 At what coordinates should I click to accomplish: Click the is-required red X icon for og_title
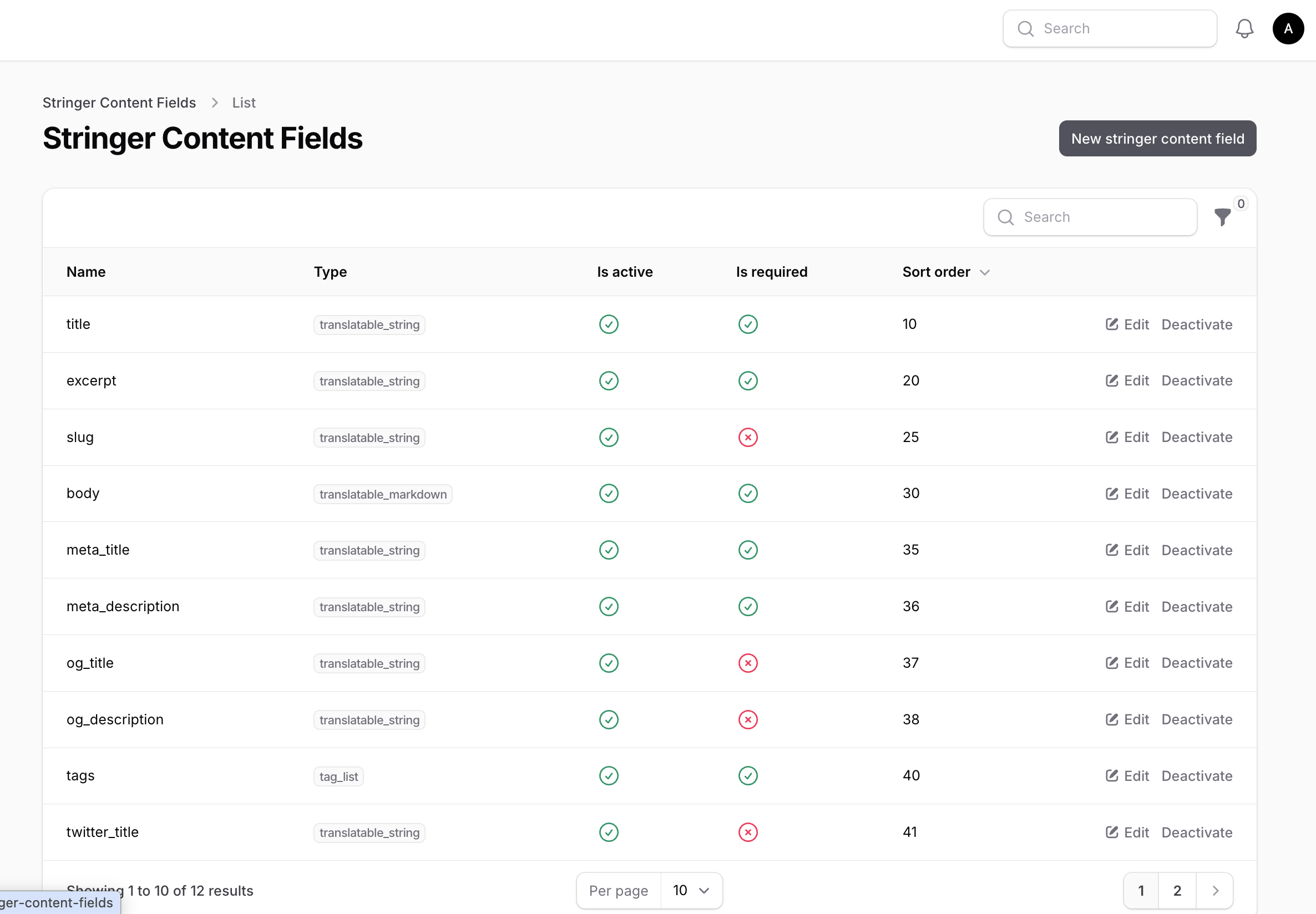pyautogui.click(x=748, y=663)
